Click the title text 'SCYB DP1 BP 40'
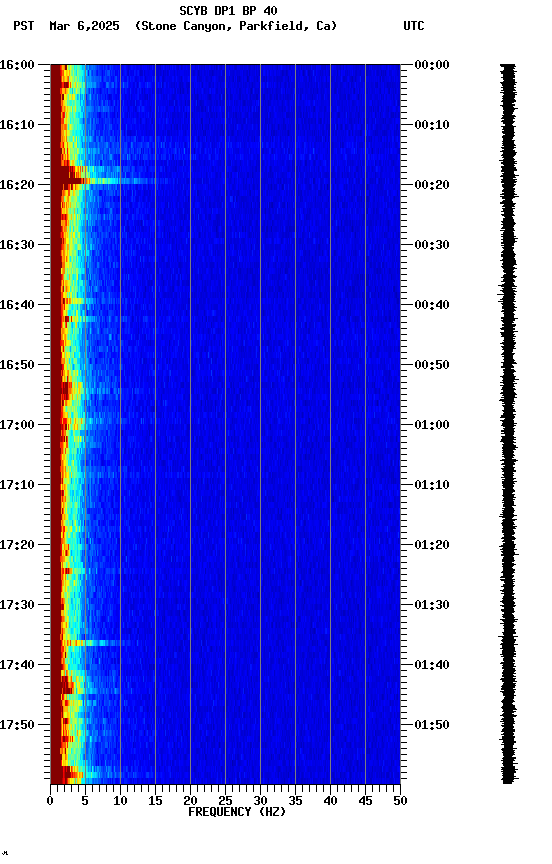552x864 pixels. click(228, 10)
